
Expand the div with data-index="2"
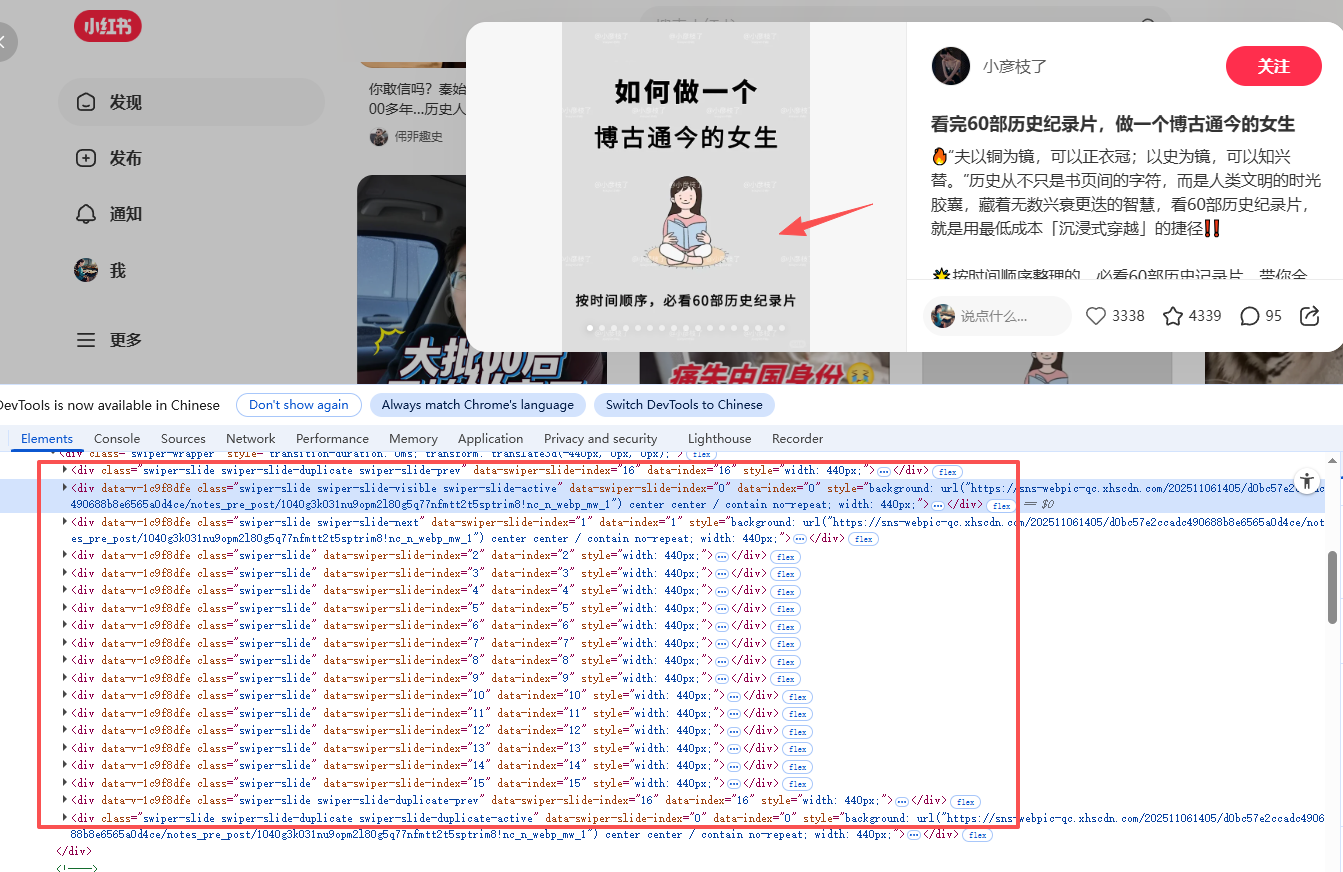click(x=66, y=555)
